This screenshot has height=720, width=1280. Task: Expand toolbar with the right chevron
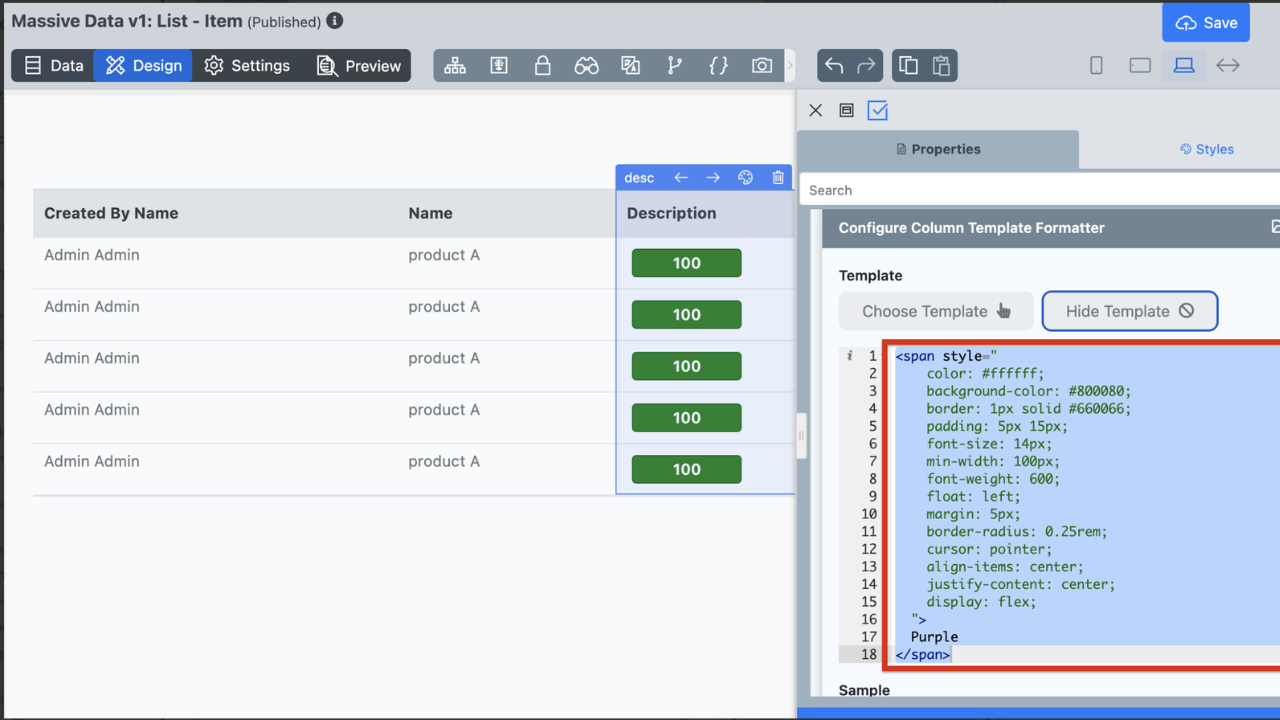790,66
